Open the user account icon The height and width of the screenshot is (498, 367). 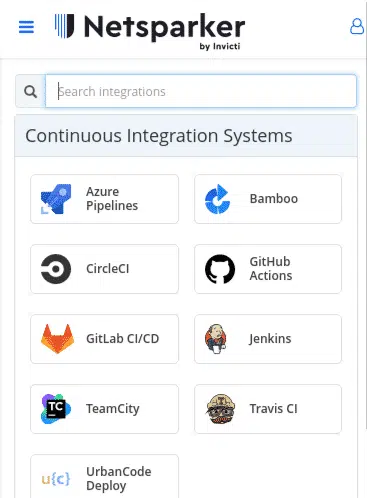point(357,26)
